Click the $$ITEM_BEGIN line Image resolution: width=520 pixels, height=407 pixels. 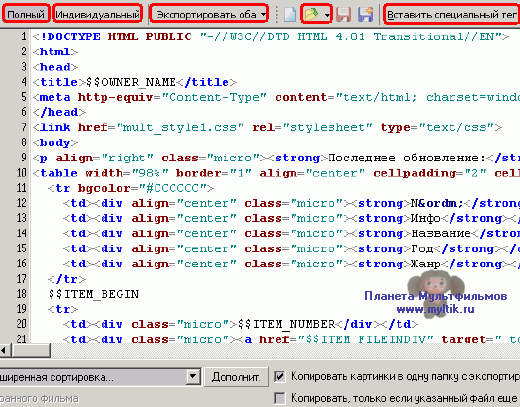click(94, 294)
